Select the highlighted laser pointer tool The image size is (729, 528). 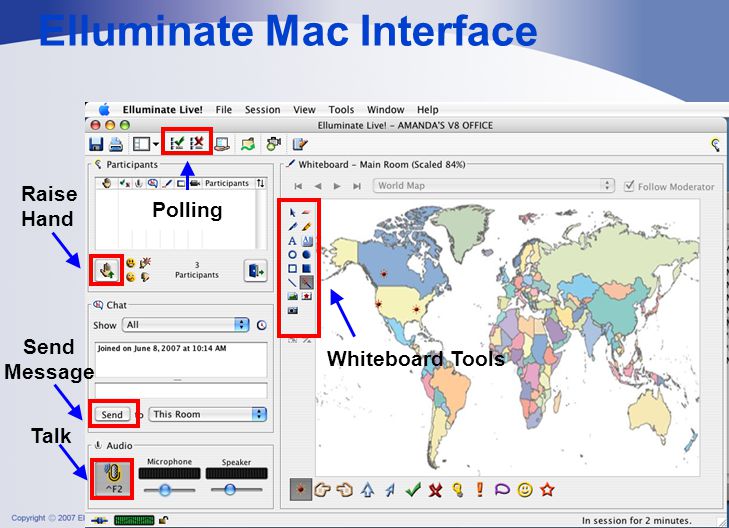click(306, 282)
